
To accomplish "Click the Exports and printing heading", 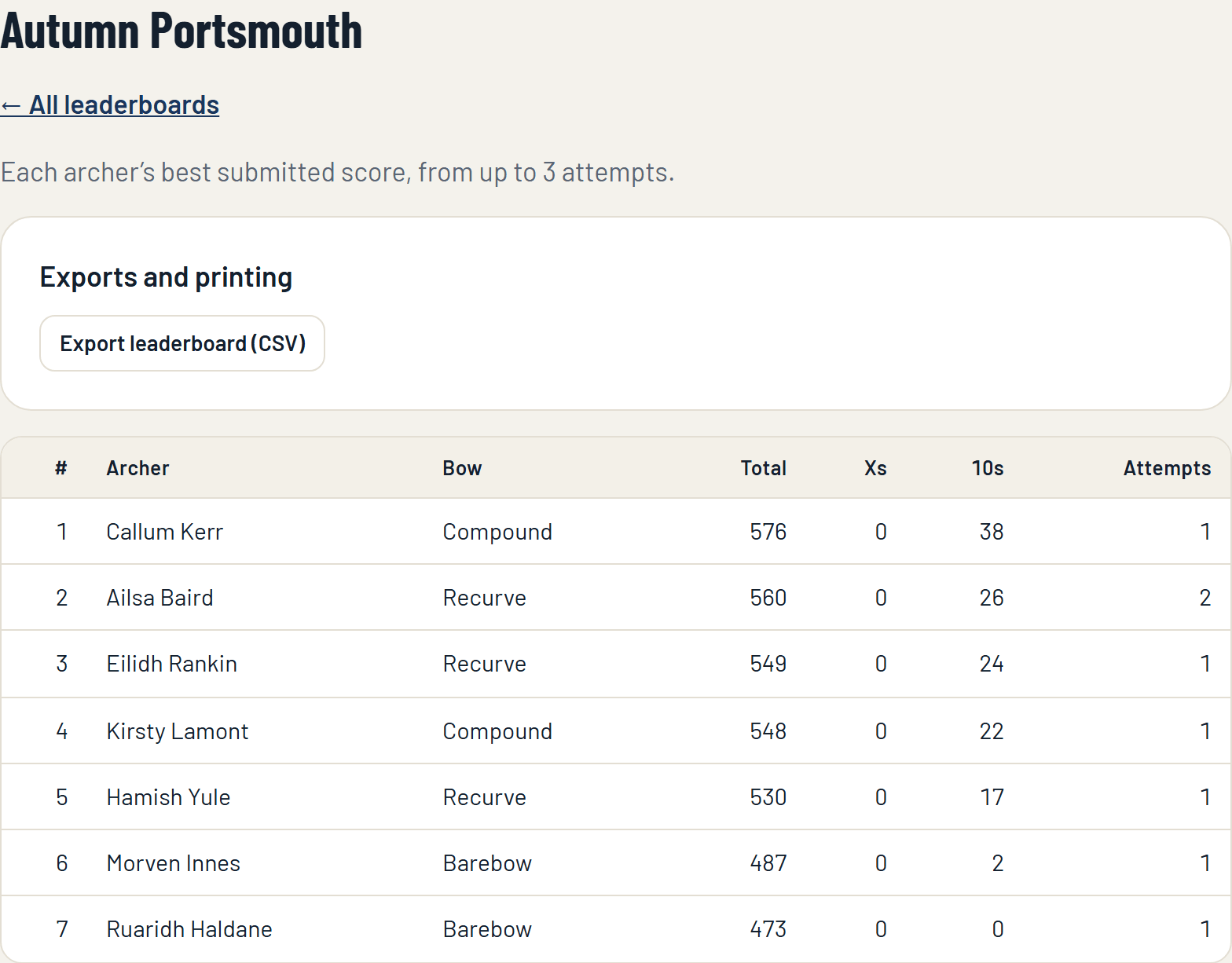I will pos(166,277).
